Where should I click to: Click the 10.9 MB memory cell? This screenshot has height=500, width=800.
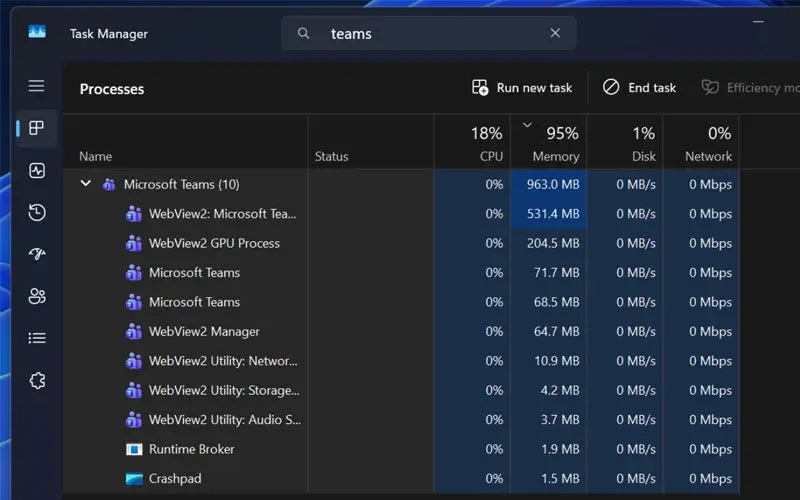tap(548, 361)
